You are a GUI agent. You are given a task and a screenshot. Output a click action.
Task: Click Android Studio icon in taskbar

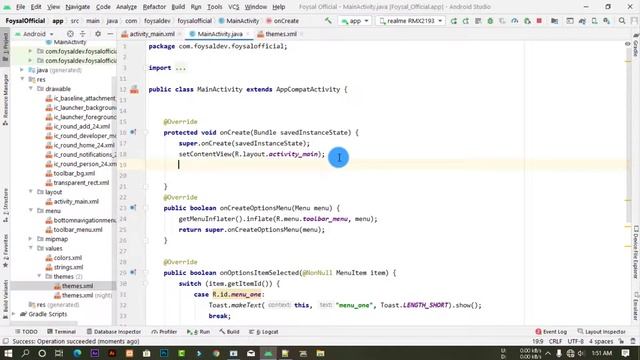coord(268,353)
